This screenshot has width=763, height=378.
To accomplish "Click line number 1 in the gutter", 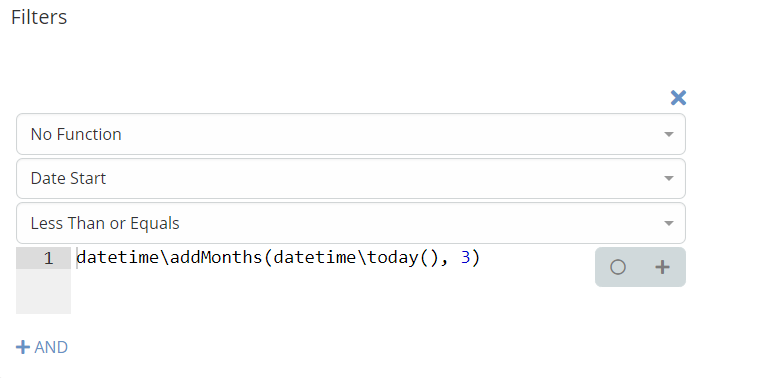I will (49, 258).
